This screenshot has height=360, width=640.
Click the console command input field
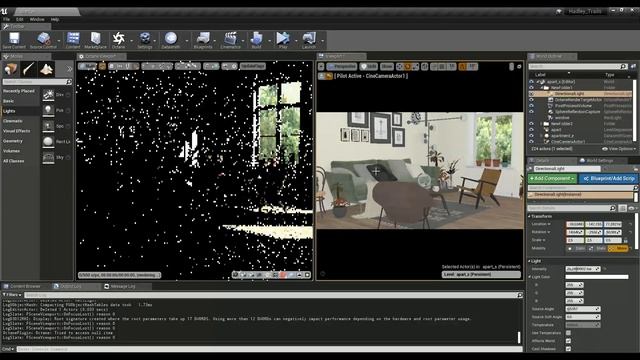269,349
